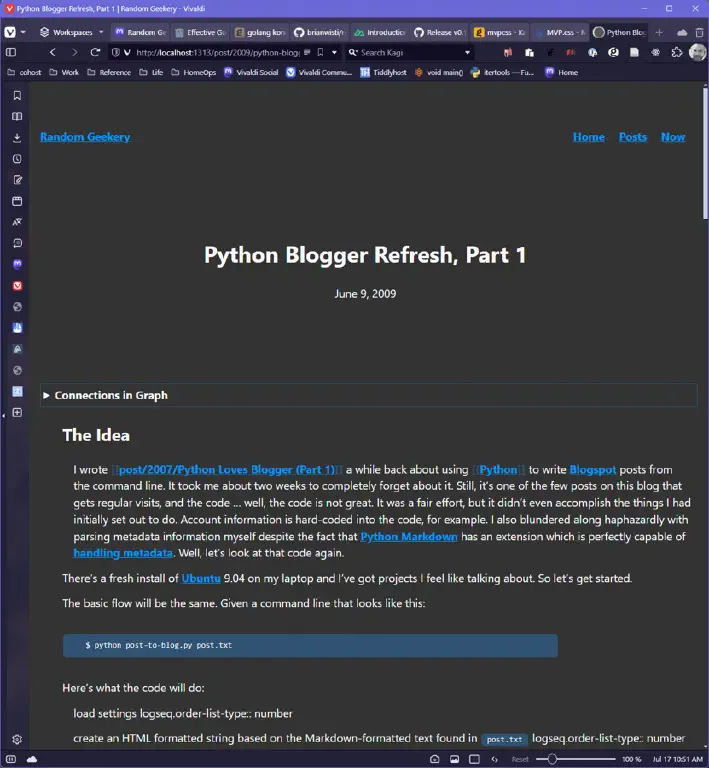Open sidebar Settings gear

(17, 739)
